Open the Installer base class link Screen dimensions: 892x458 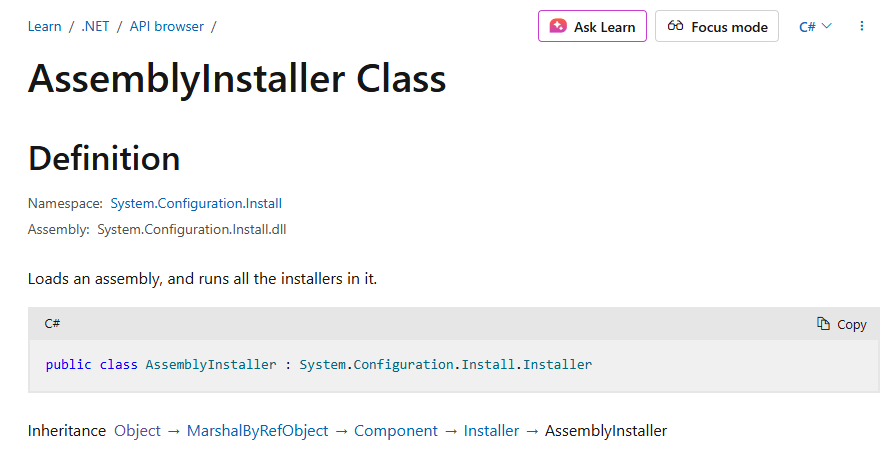491,431
